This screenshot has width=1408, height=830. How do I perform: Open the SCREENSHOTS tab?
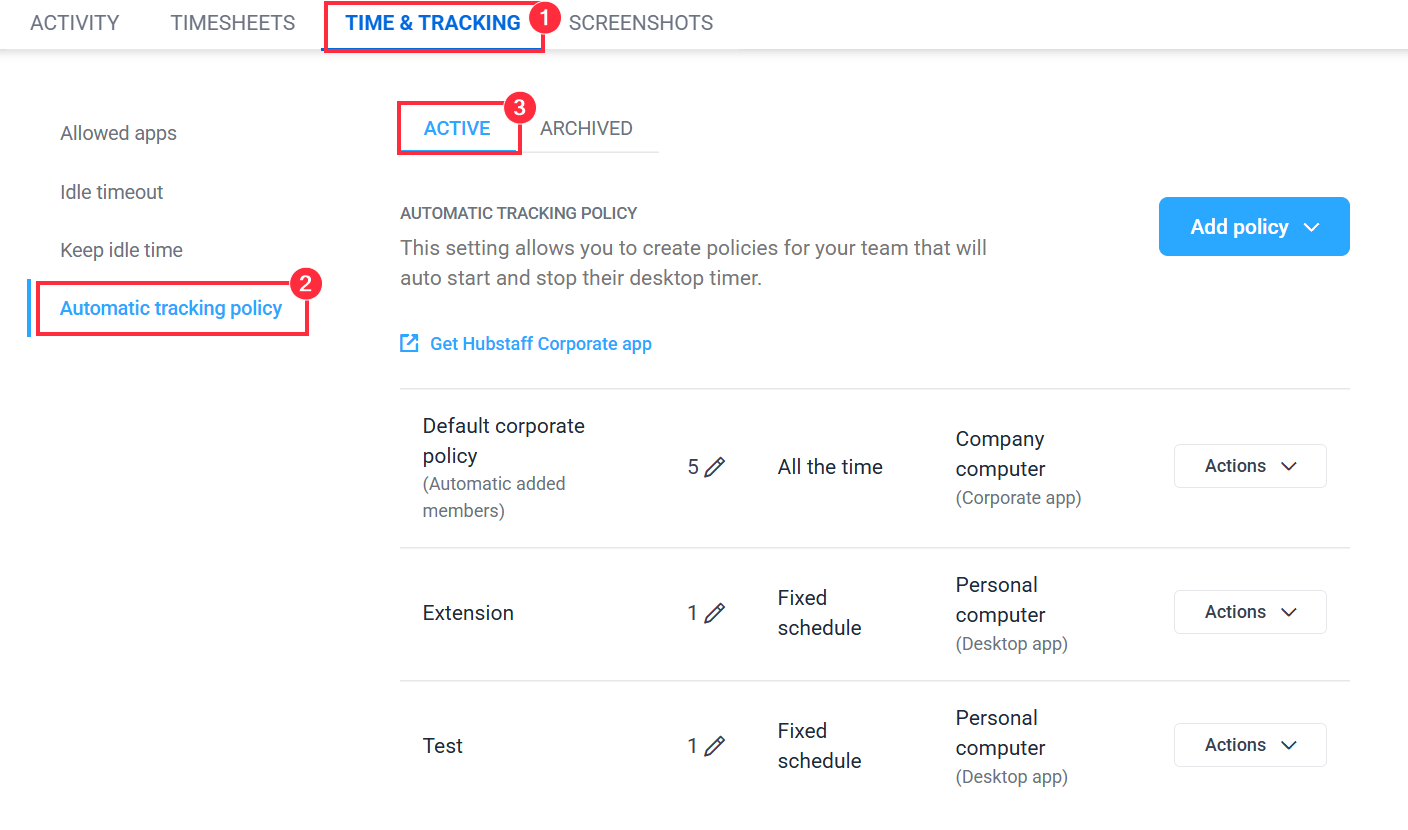click(640, 22)
